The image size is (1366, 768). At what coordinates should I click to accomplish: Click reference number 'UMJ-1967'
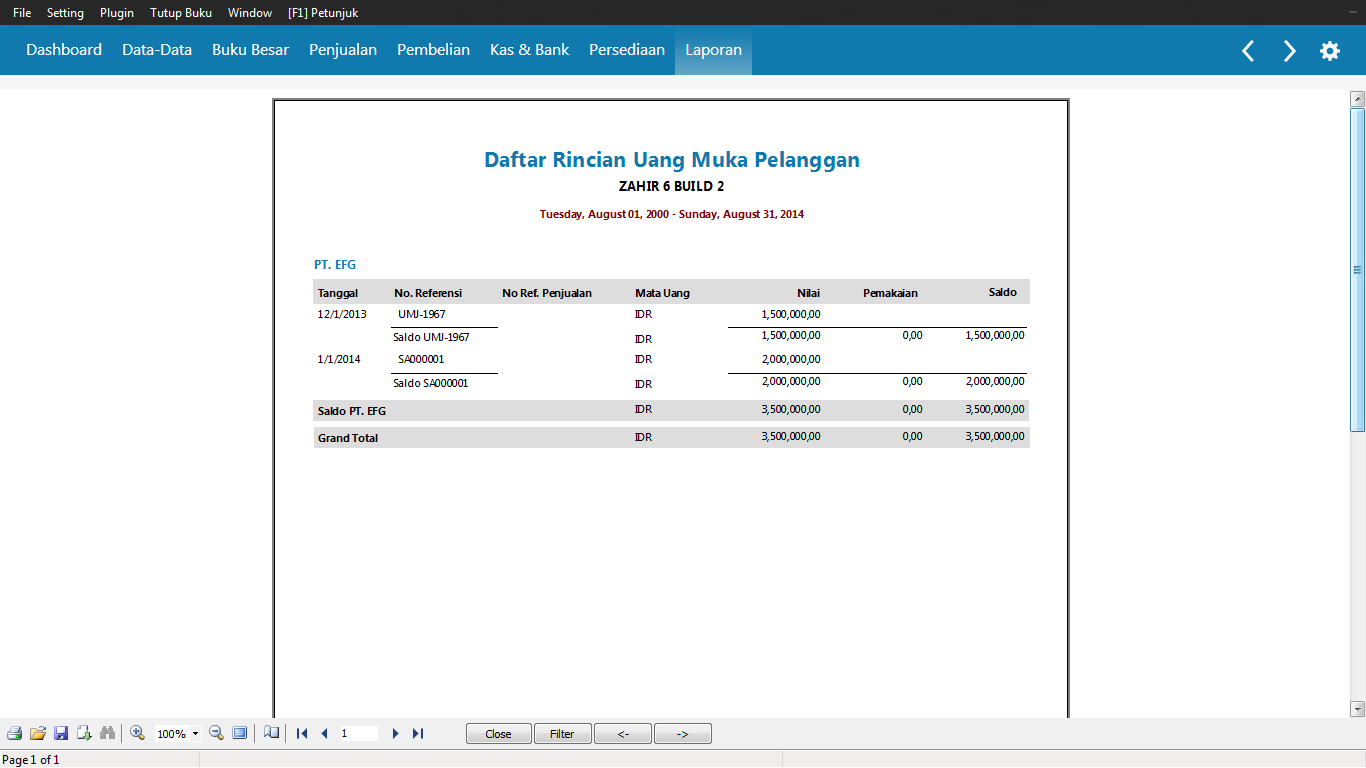coord(422,314)
